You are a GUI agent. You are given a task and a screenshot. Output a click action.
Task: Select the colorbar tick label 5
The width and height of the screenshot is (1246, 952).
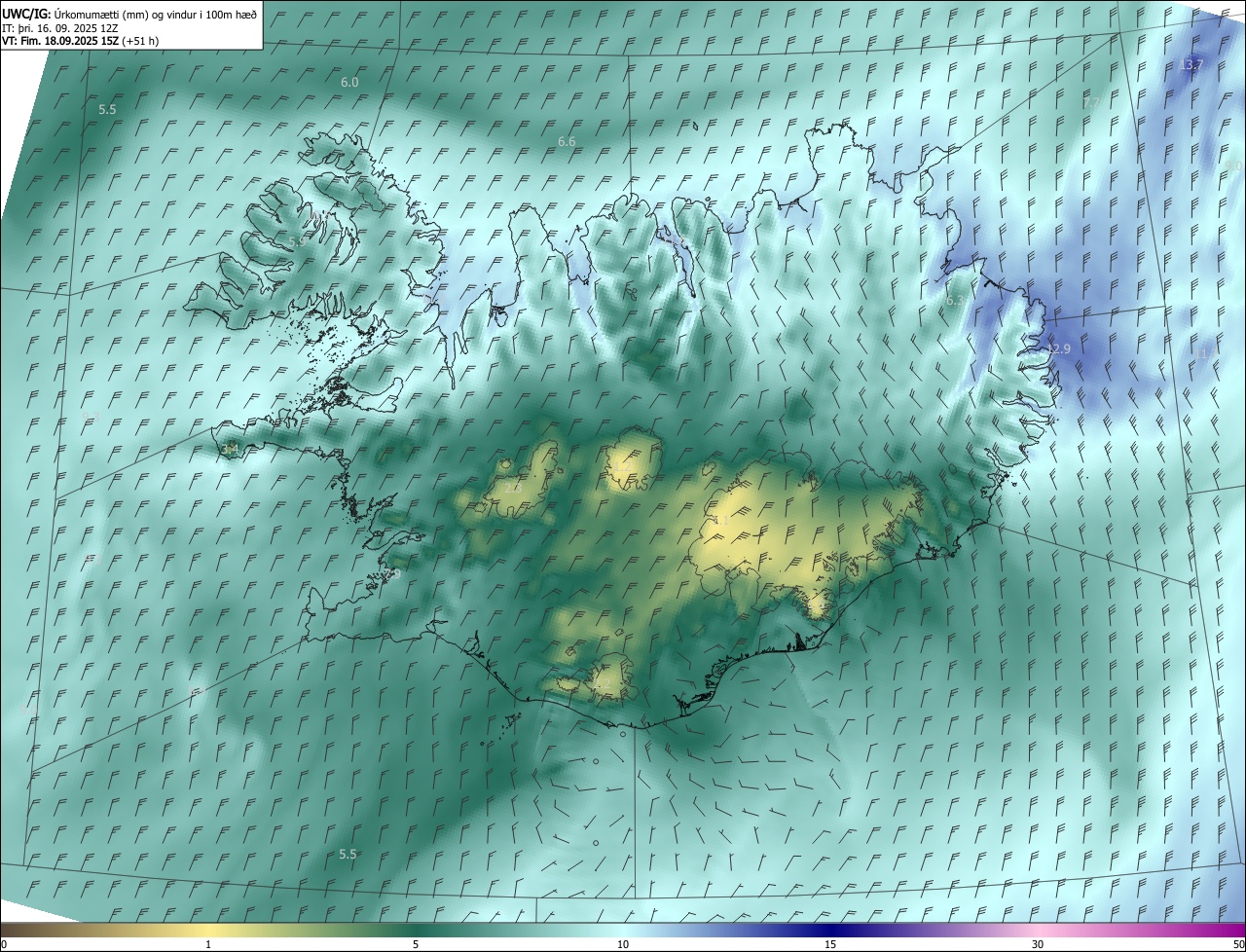(416, 944)
